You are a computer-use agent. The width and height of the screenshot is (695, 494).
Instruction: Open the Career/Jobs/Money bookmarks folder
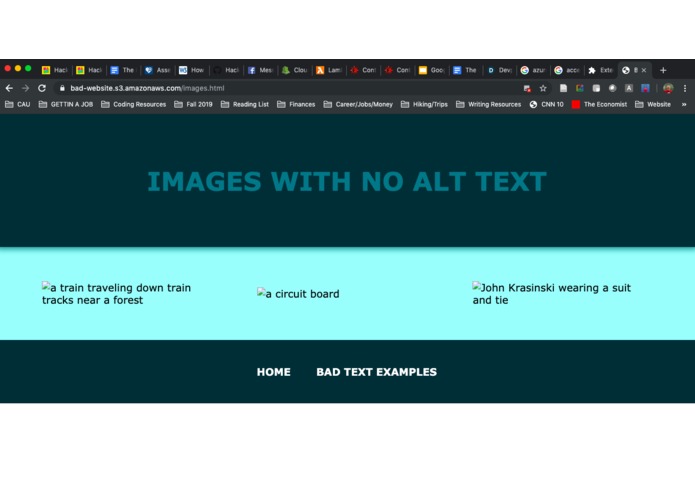[x=358, y=105]
